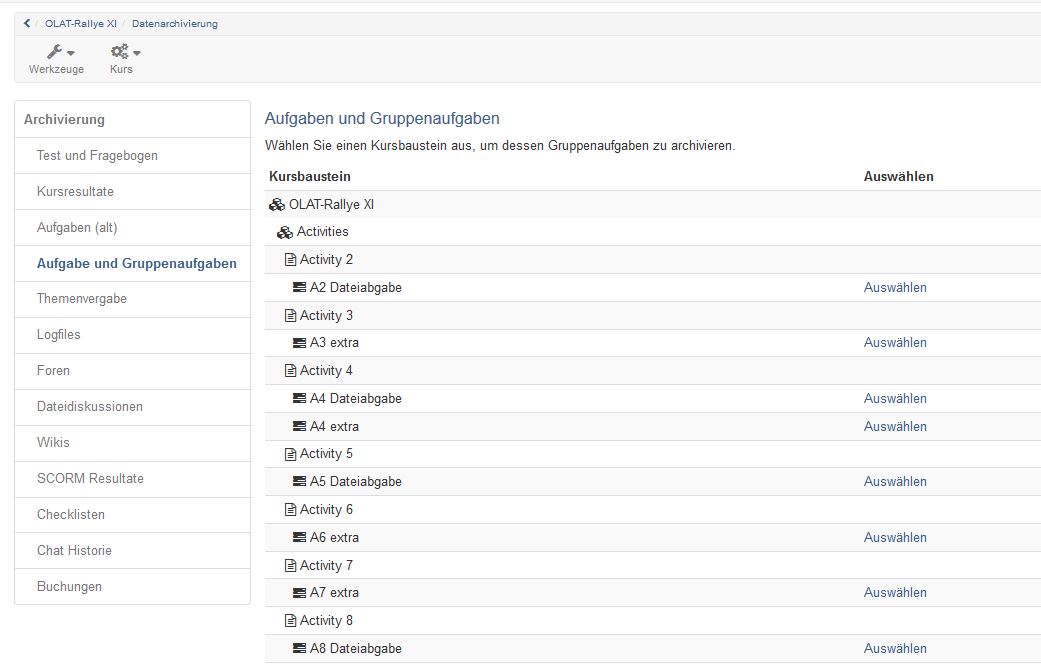Image resolution: width=1041 pixels, height=669 pixels.
Task: Click the task icon beside A2 Dateiabgabe
Action: 299,288
